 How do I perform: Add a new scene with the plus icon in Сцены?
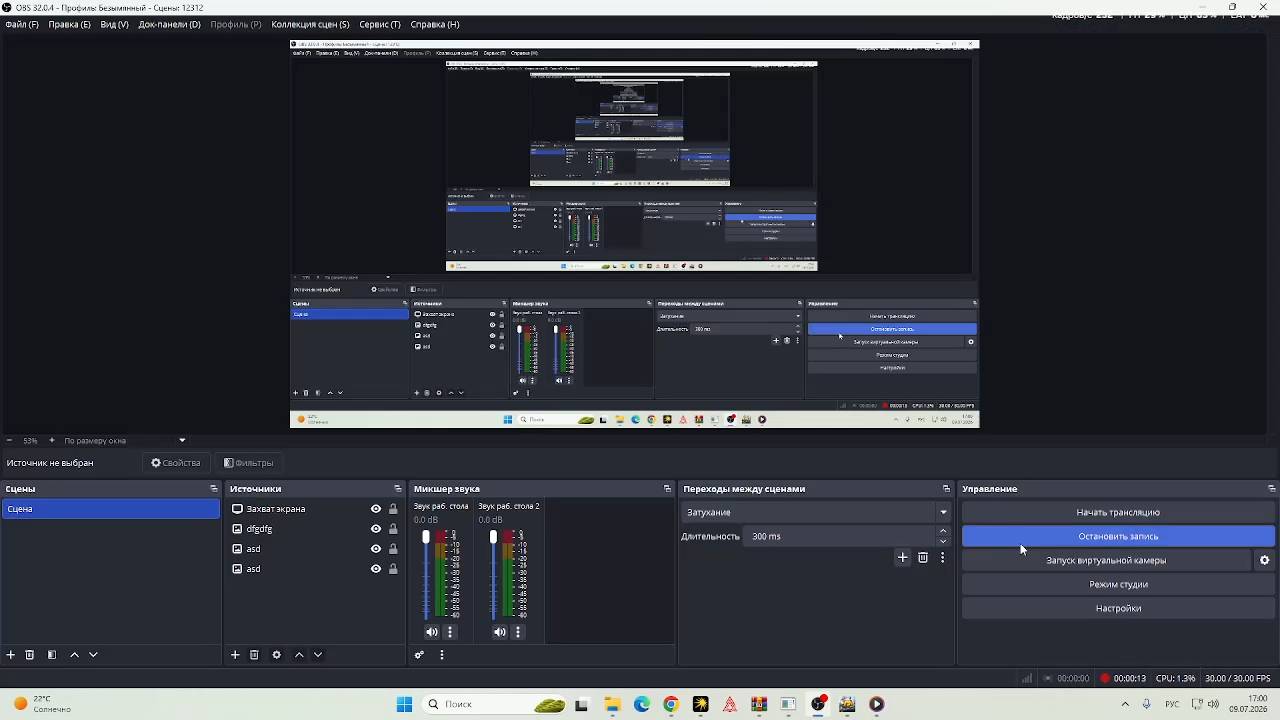pyautogui.click(x=11, y=655)
